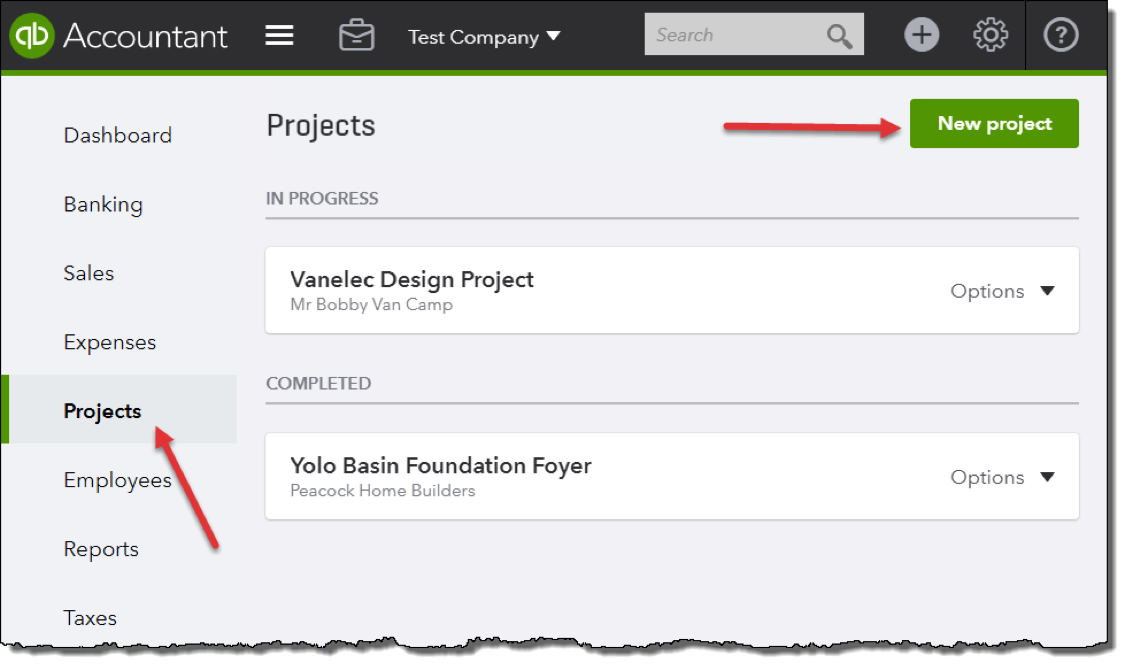Open Options dropdown for Yolo Basin Foundation Foyer
The image size is (1125, 666).
point(1002,477)
